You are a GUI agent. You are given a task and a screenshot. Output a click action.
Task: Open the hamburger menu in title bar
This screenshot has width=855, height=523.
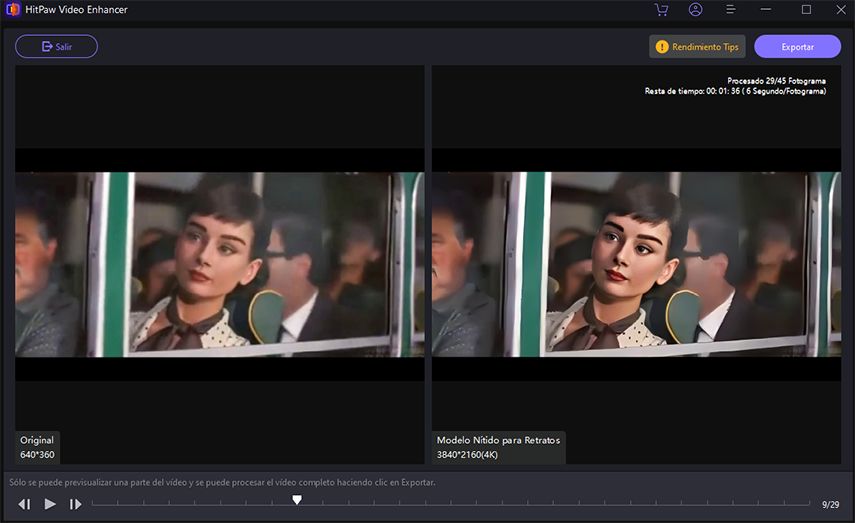(x=731, y=10)
